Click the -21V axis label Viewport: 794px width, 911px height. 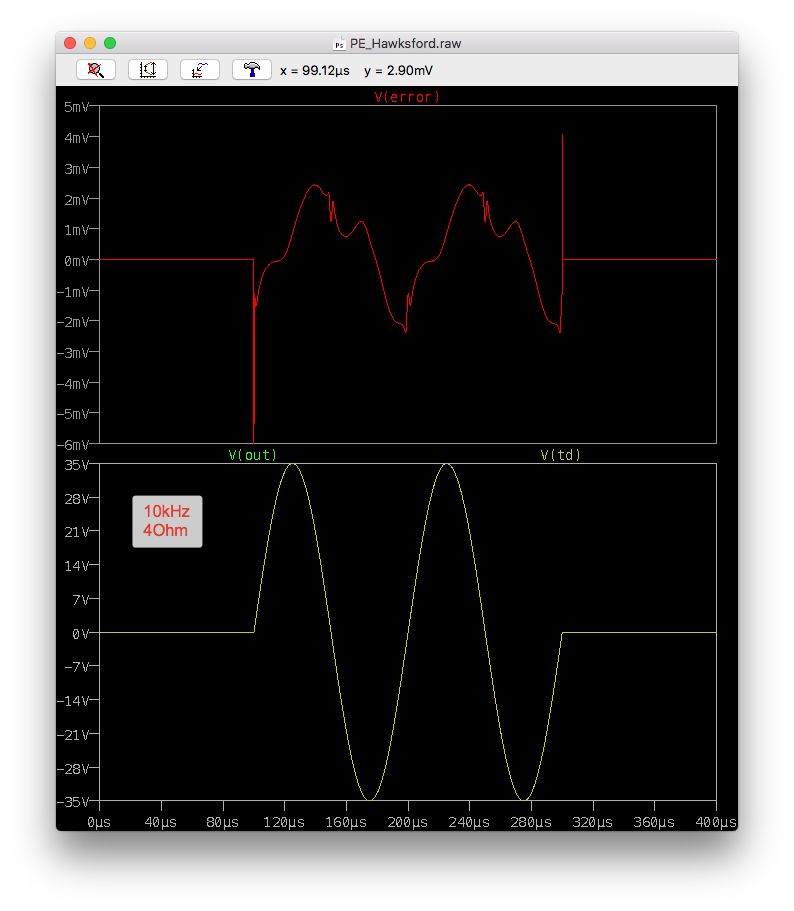click(x=73, y=735)
